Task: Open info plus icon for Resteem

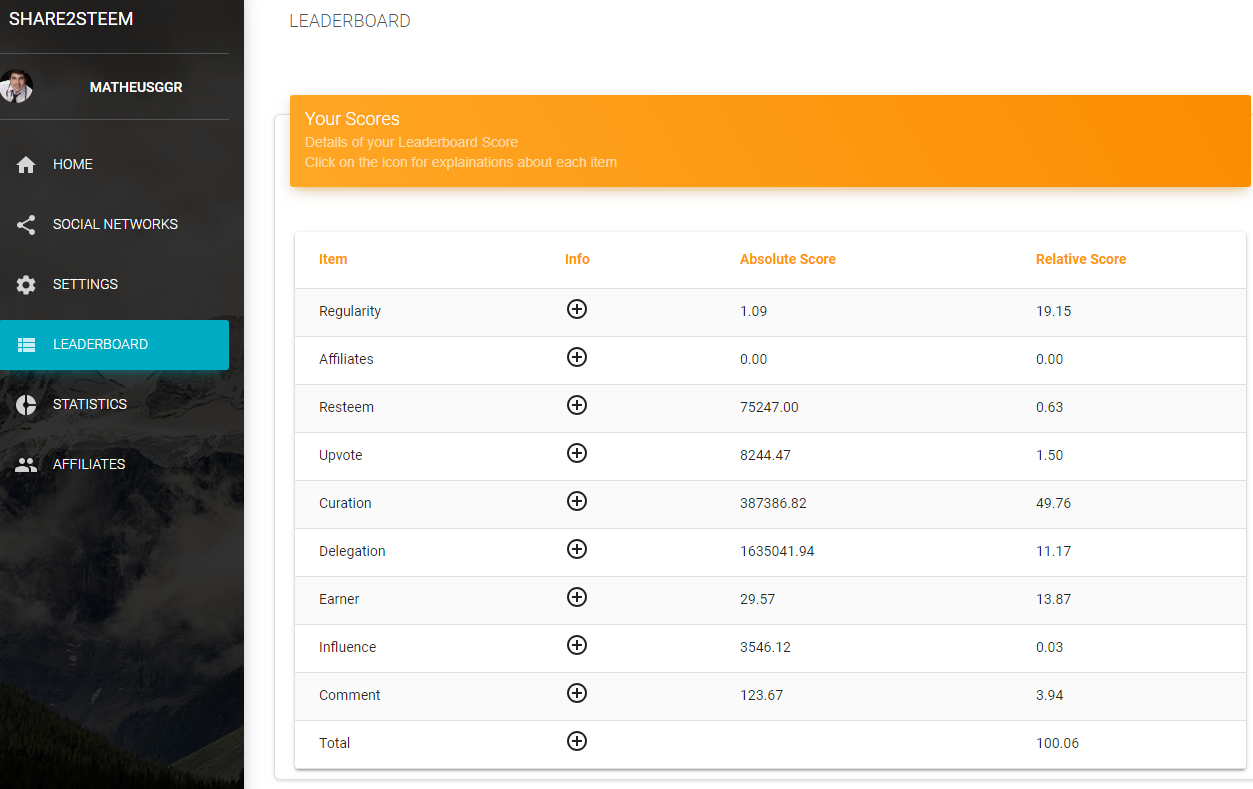Action: [x=577, y=405]
